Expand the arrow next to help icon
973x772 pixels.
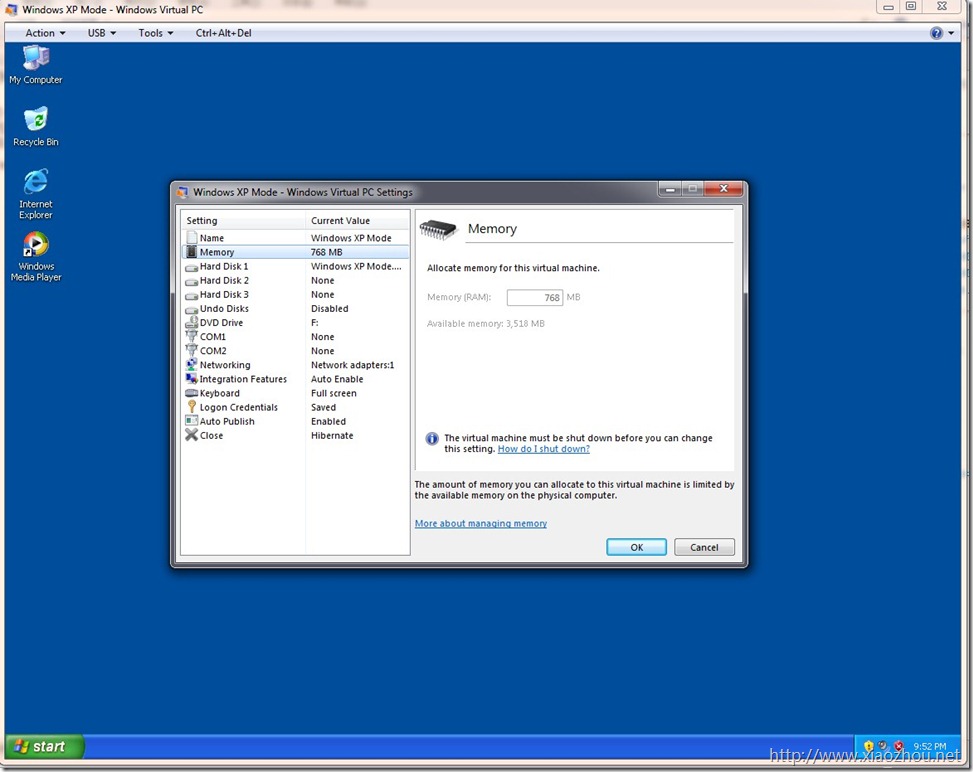951,33
